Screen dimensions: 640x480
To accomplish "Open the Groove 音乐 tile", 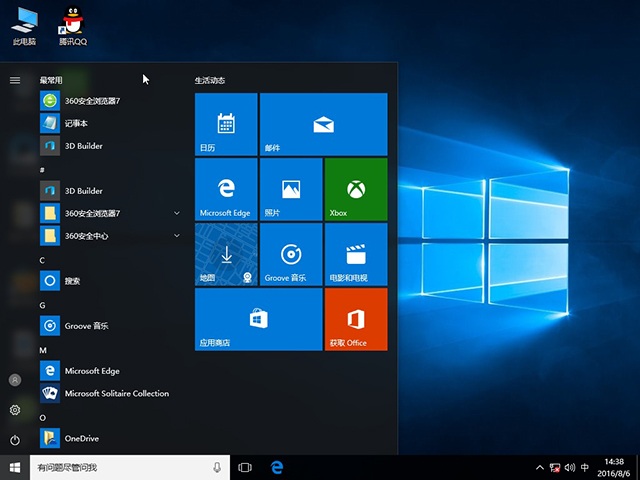I will (290, 254).
